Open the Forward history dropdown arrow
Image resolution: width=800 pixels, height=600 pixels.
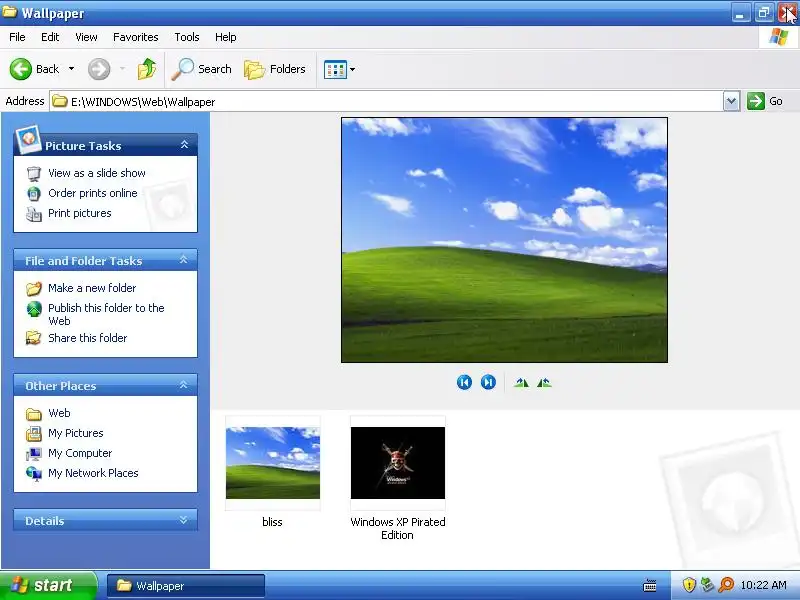[x=122, y=69]
